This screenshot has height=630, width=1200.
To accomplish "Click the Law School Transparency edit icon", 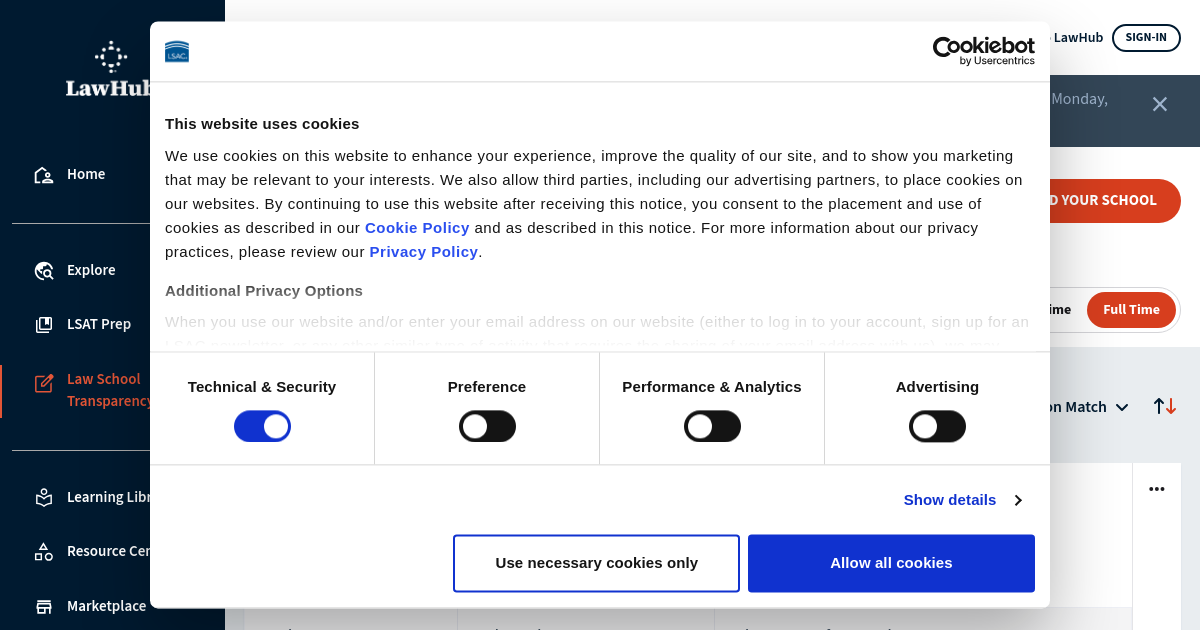I will (44, 383).
